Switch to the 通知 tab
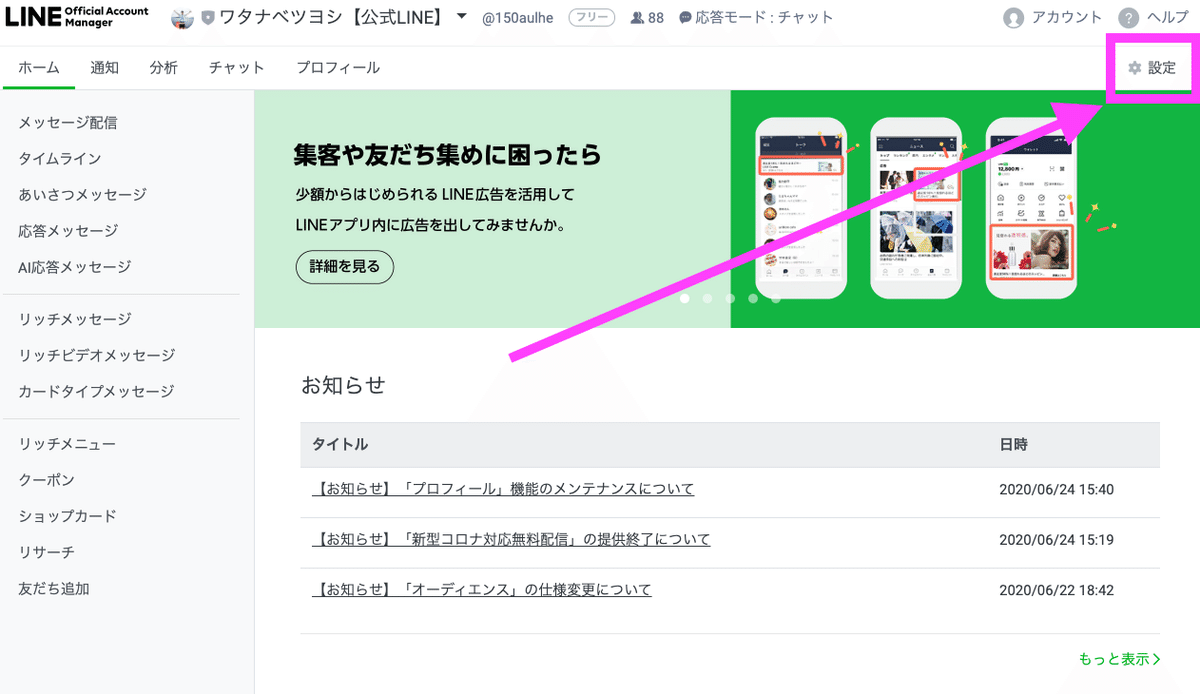 pos(104,68)
